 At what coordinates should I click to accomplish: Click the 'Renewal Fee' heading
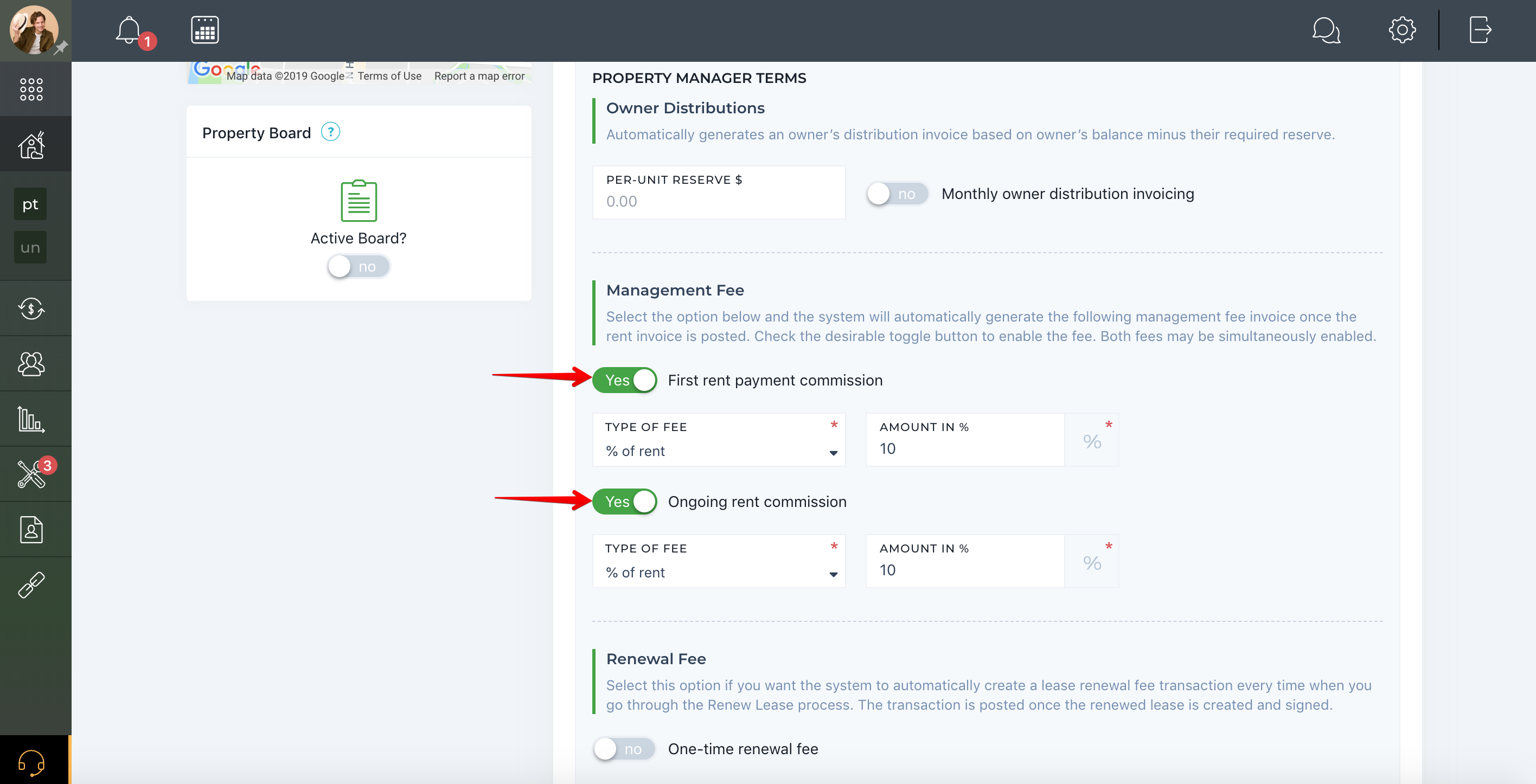[x=656, y=659]
